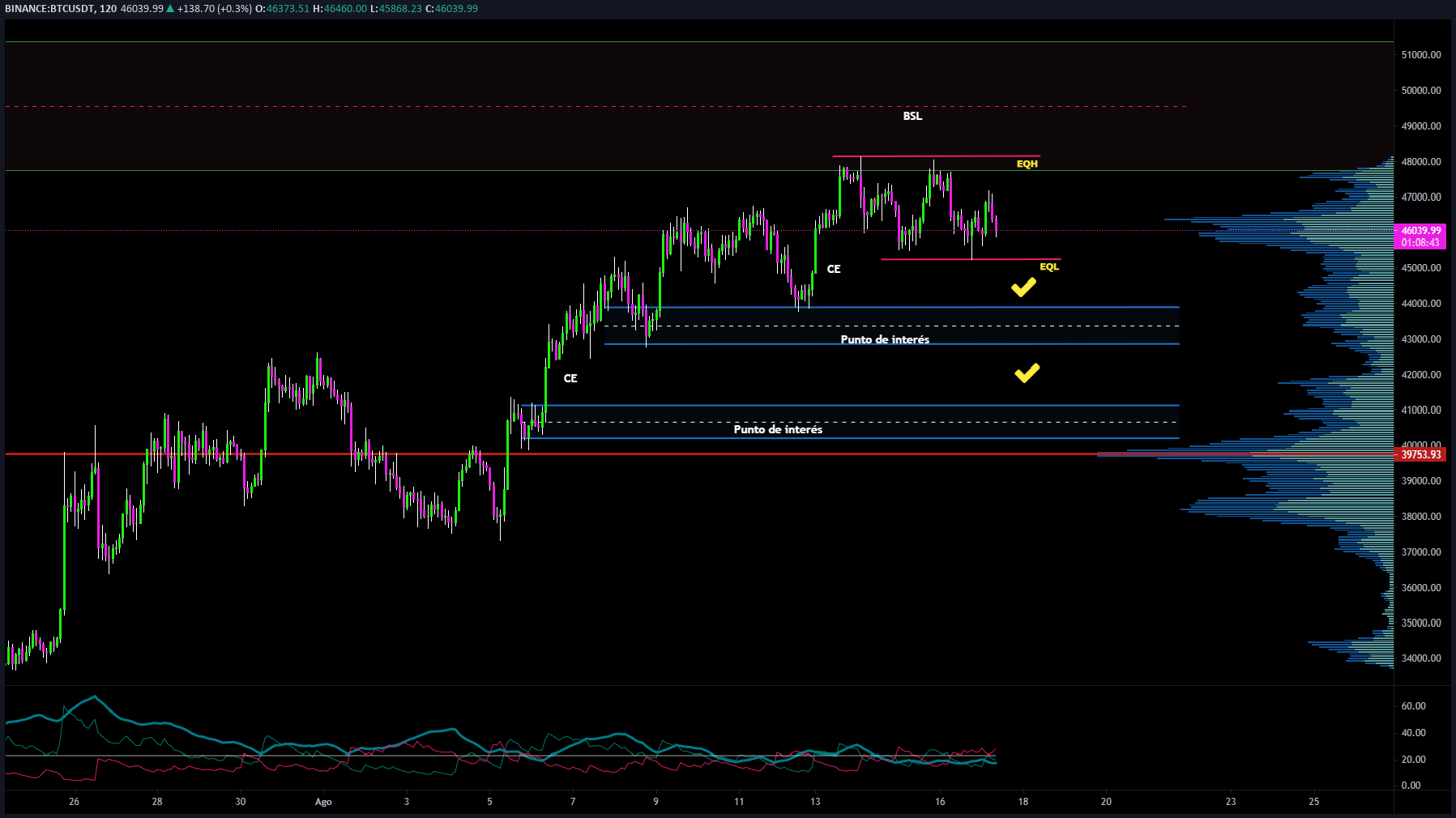This screenshot has height=818, width=1456.
Task: Click the 'Ago' month label on time axis
Action: [x=323, y=802]
